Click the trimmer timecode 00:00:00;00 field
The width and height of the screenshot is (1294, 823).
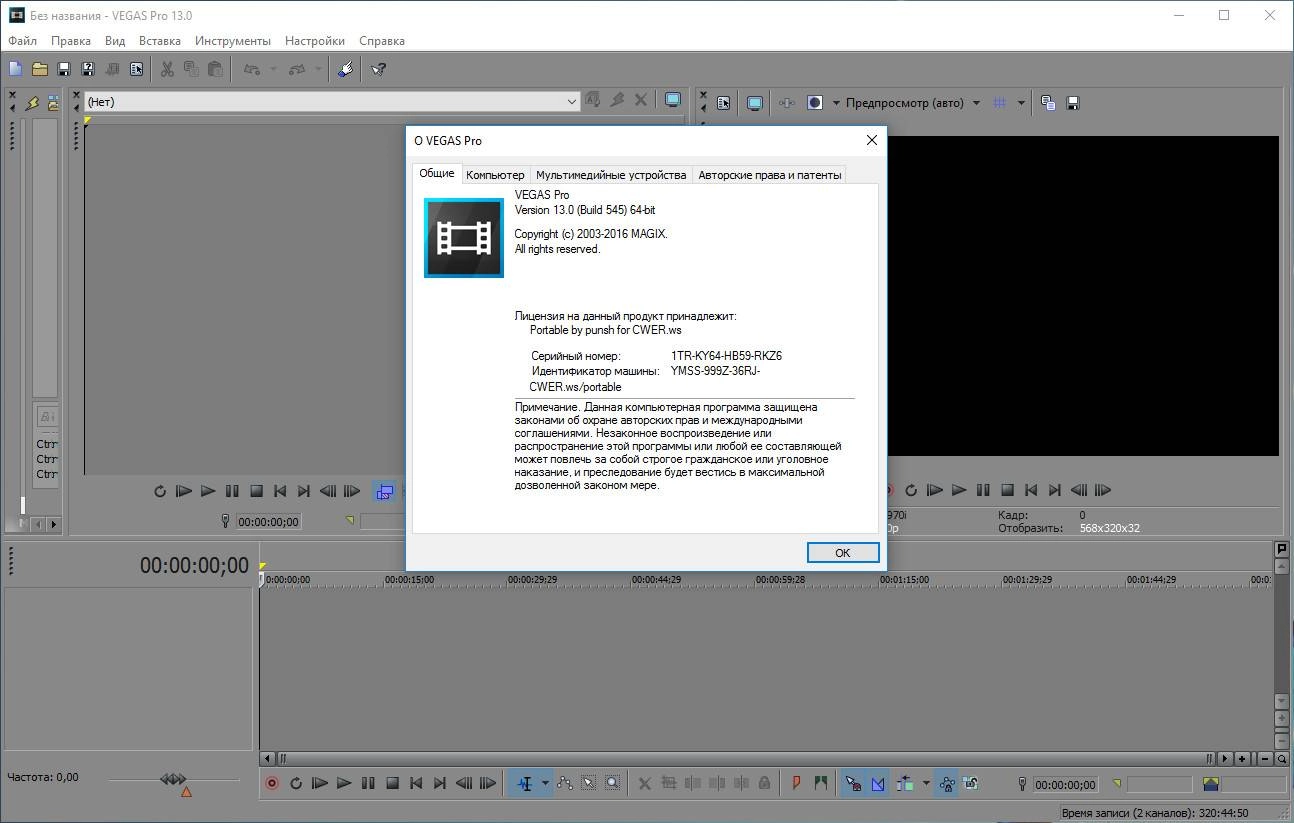[268, 522]
